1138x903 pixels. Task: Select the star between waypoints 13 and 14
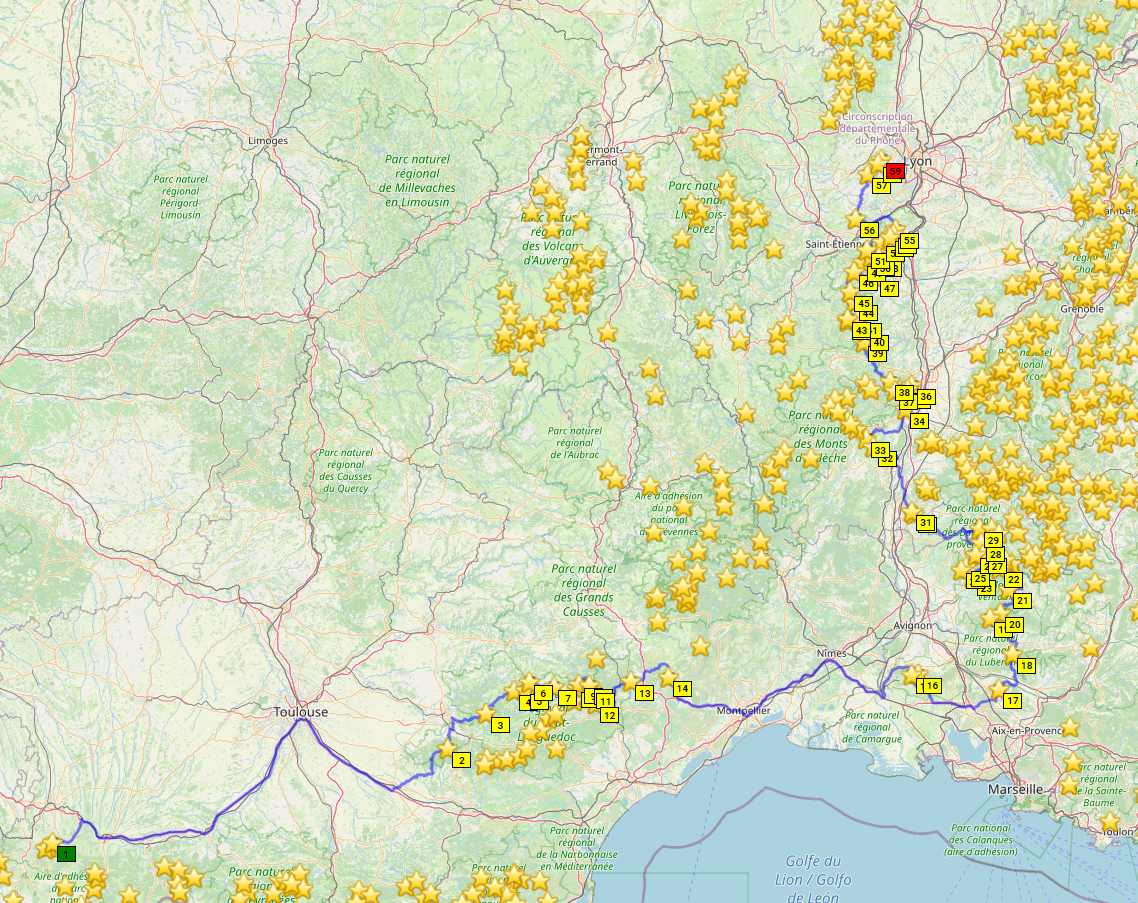click(667, 678)
